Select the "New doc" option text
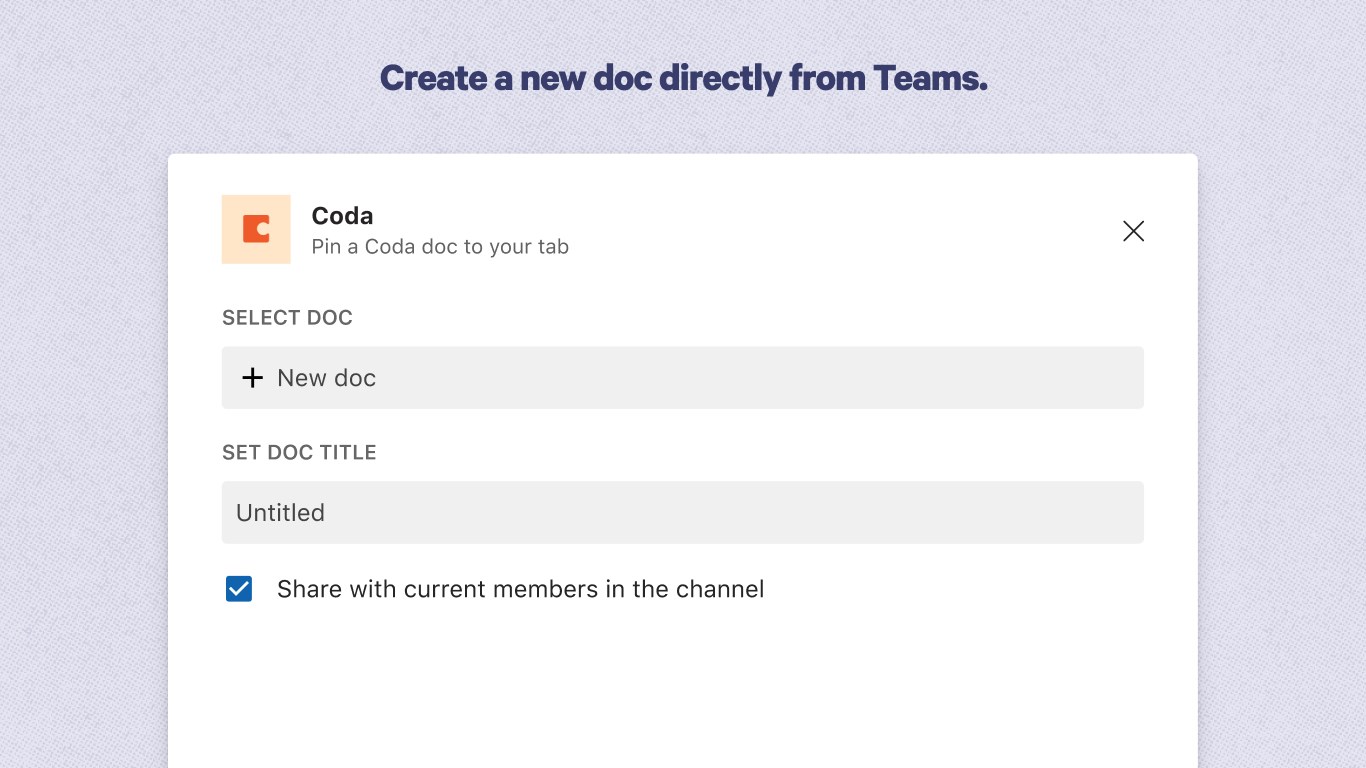The width and height of the screenshot is (1366, 768). point(326,378)
